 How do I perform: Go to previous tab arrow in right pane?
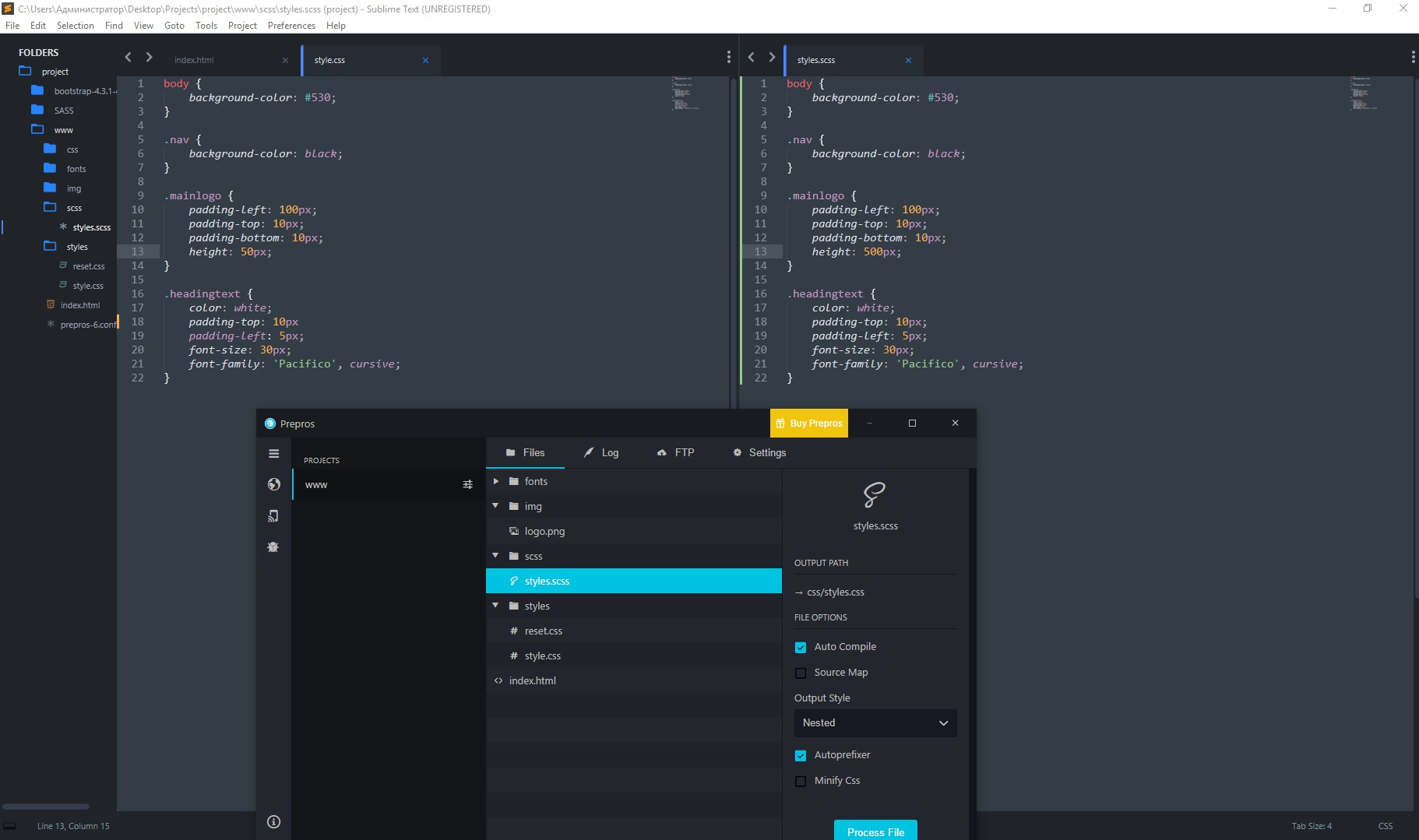752,57
